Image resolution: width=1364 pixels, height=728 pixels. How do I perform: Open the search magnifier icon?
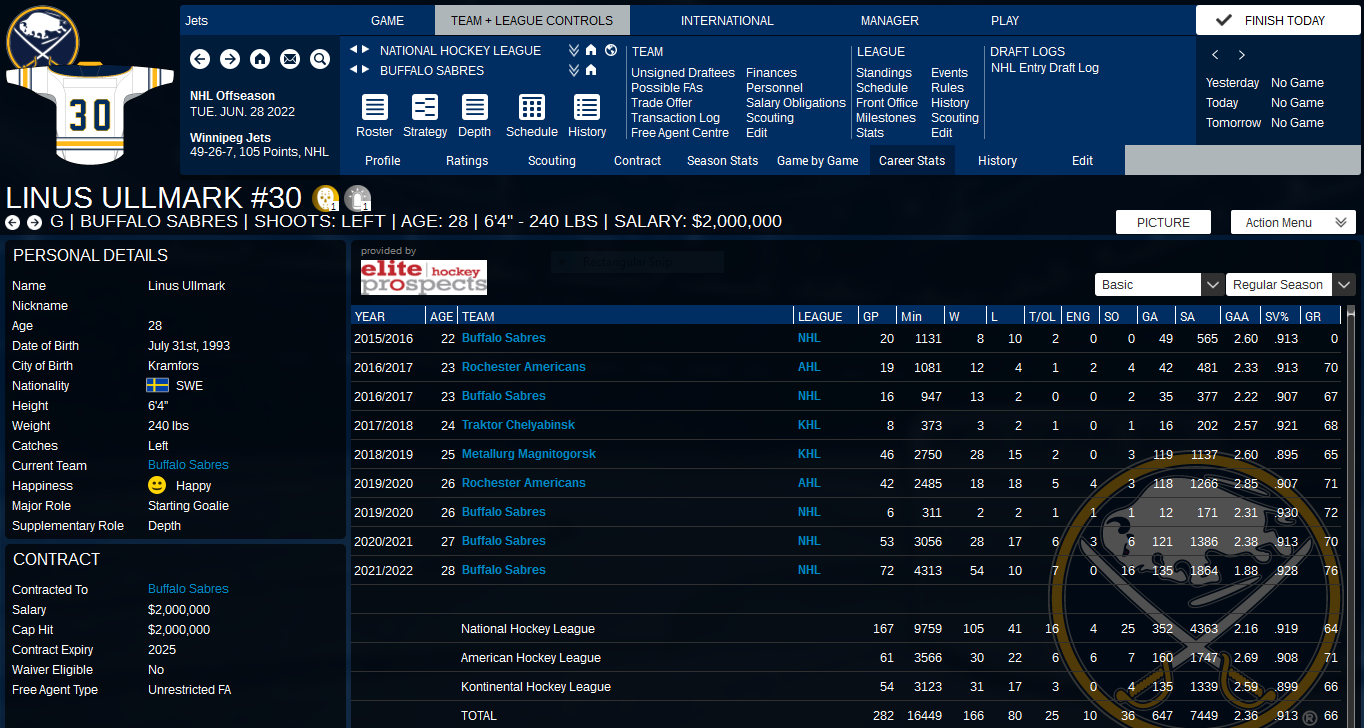click(320, 60)
